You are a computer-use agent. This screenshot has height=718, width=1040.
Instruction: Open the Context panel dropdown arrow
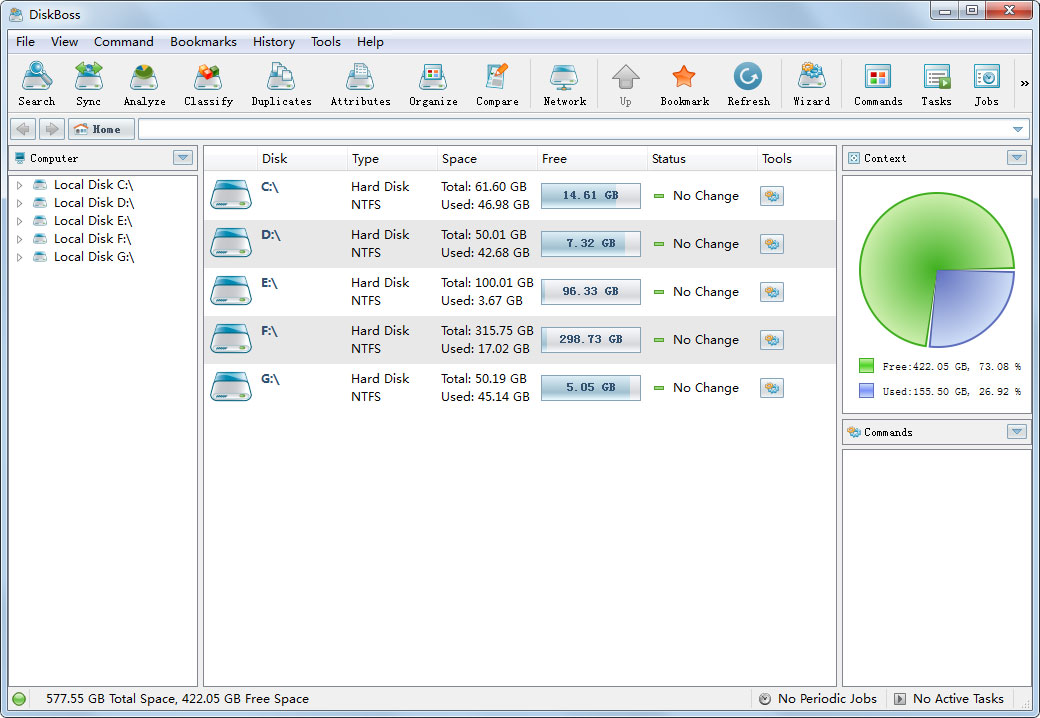click(1016, 158)
